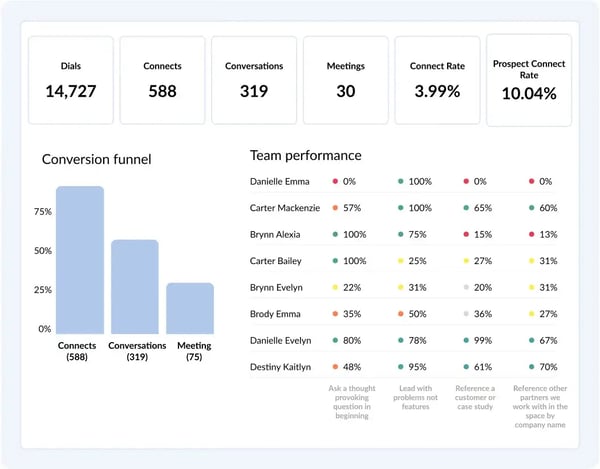Select the Carter Bailey row name

coord(276,261)
